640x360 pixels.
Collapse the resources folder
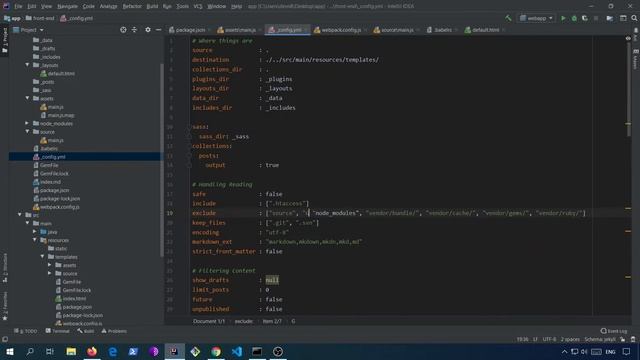coord(35,240)
